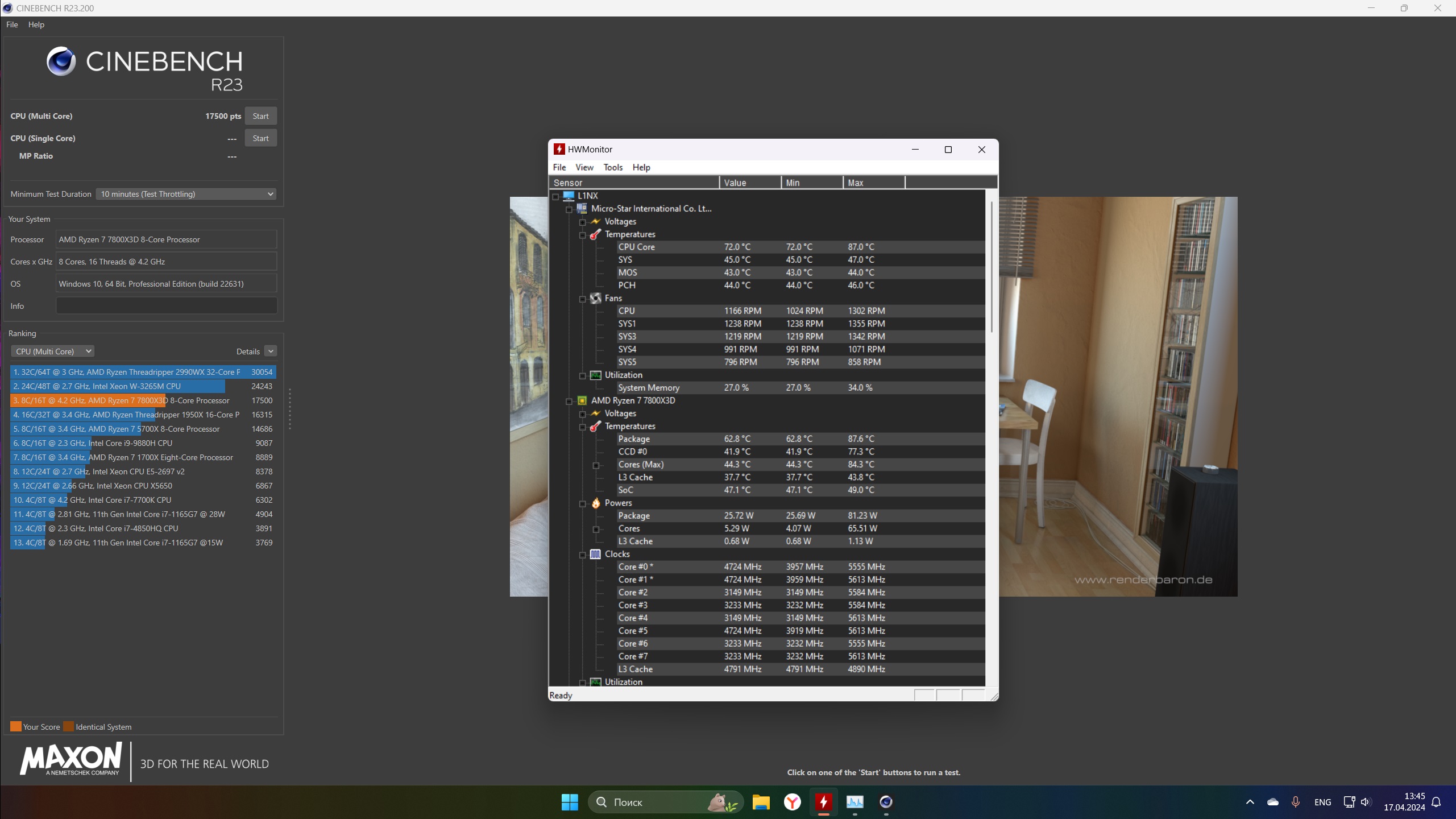Viewport: 1456px width, 819px height.
Task: Click the empty Info input field
Action: 166,306
